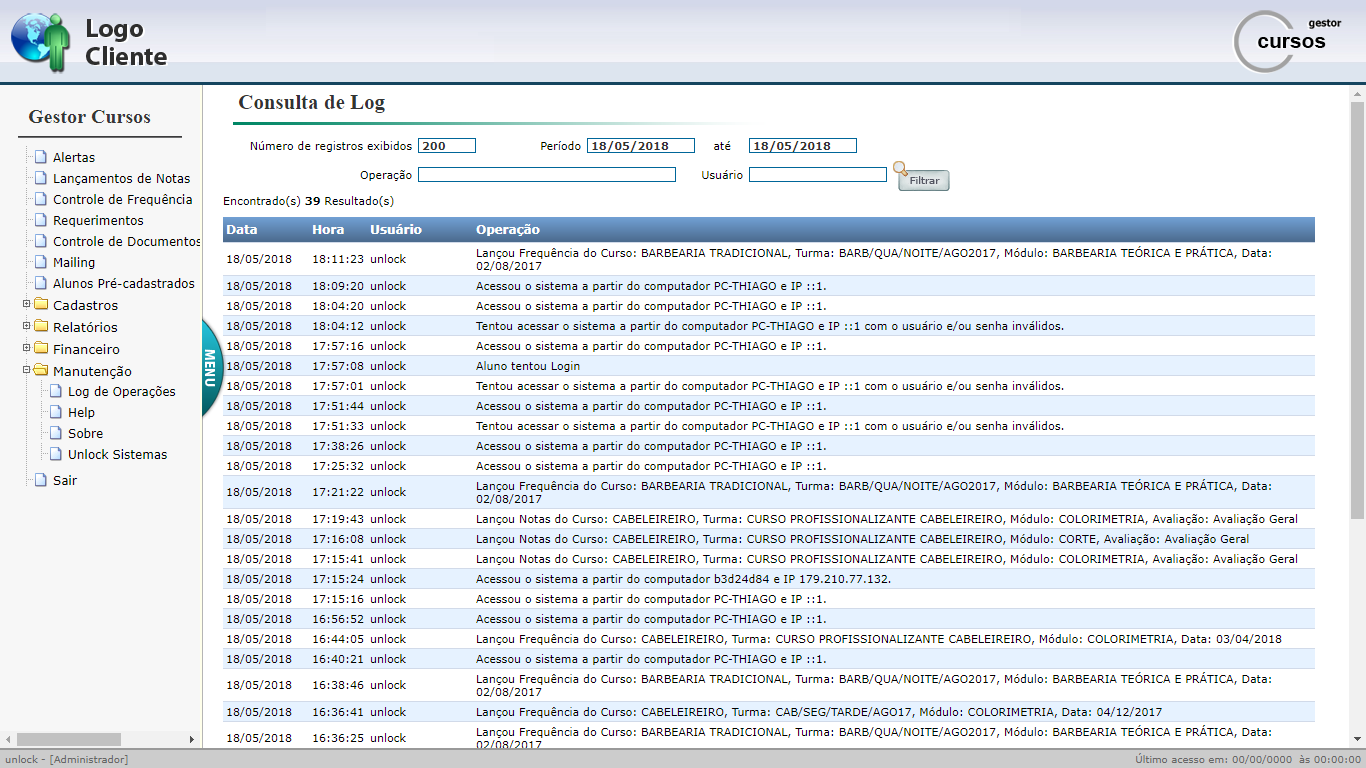
Task: Click the Usuário column header
Action: click(x=396, y=230)
